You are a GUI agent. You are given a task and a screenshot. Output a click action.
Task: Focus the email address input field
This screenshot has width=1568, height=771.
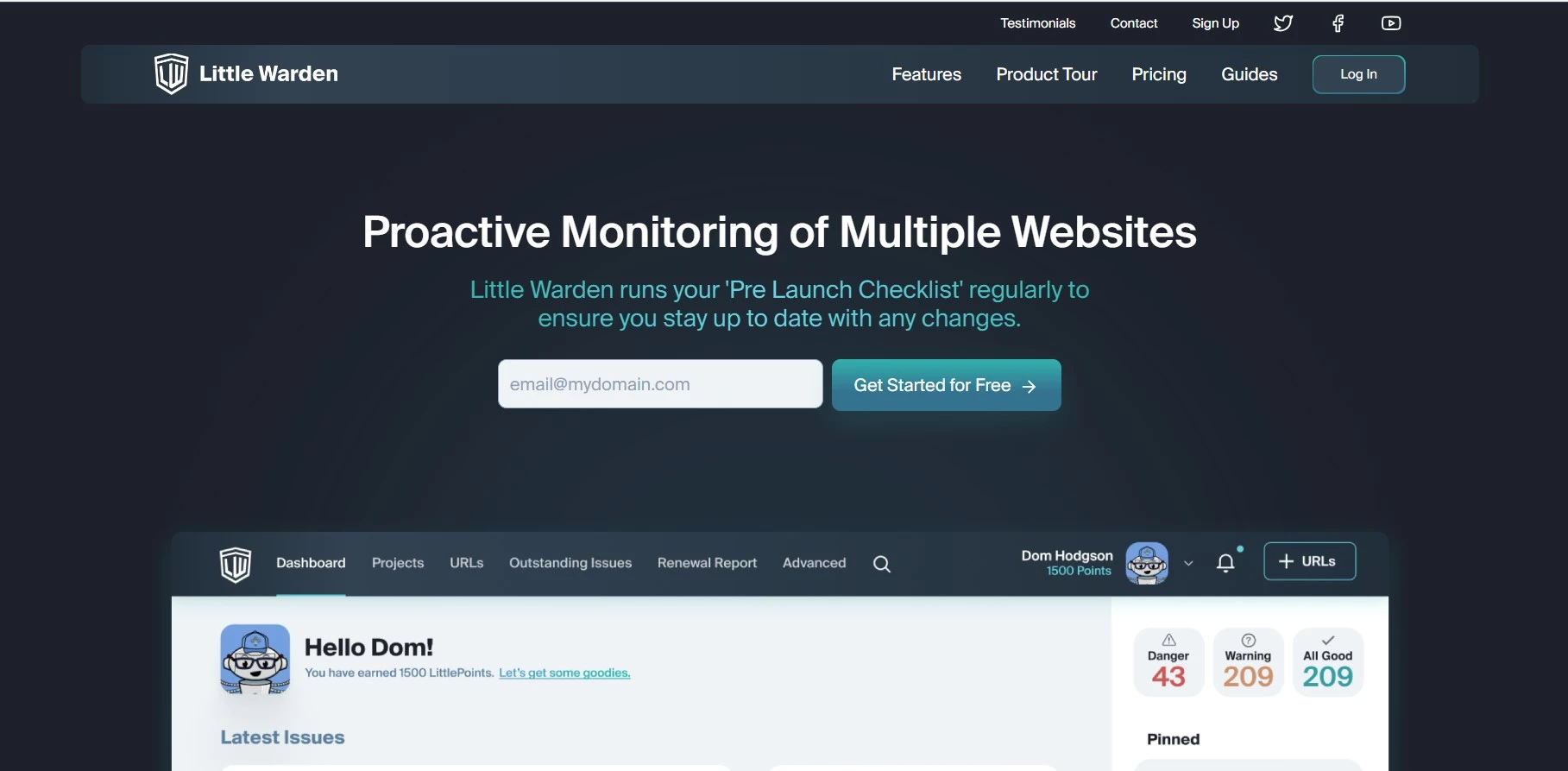point(660,384)
